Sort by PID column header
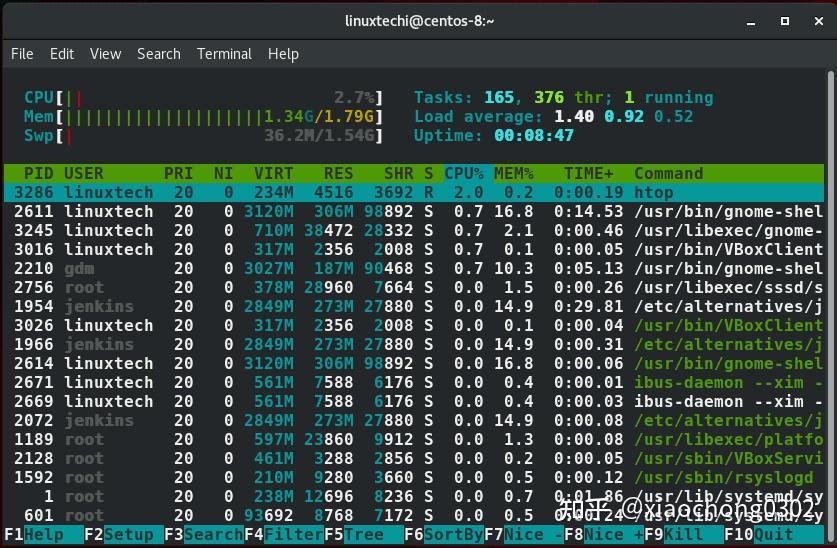 (38, 173)
